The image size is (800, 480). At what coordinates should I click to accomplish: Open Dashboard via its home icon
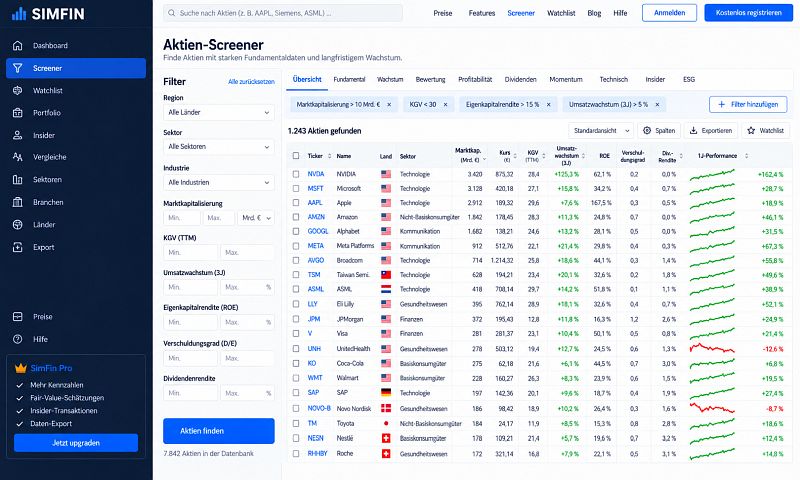(x=17, y=45)
